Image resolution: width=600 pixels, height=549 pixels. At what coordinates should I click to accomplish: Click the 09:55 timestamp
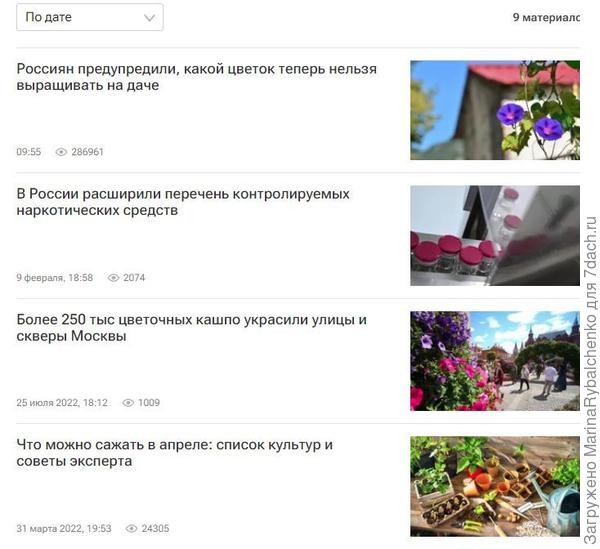[x=29, y=152]
